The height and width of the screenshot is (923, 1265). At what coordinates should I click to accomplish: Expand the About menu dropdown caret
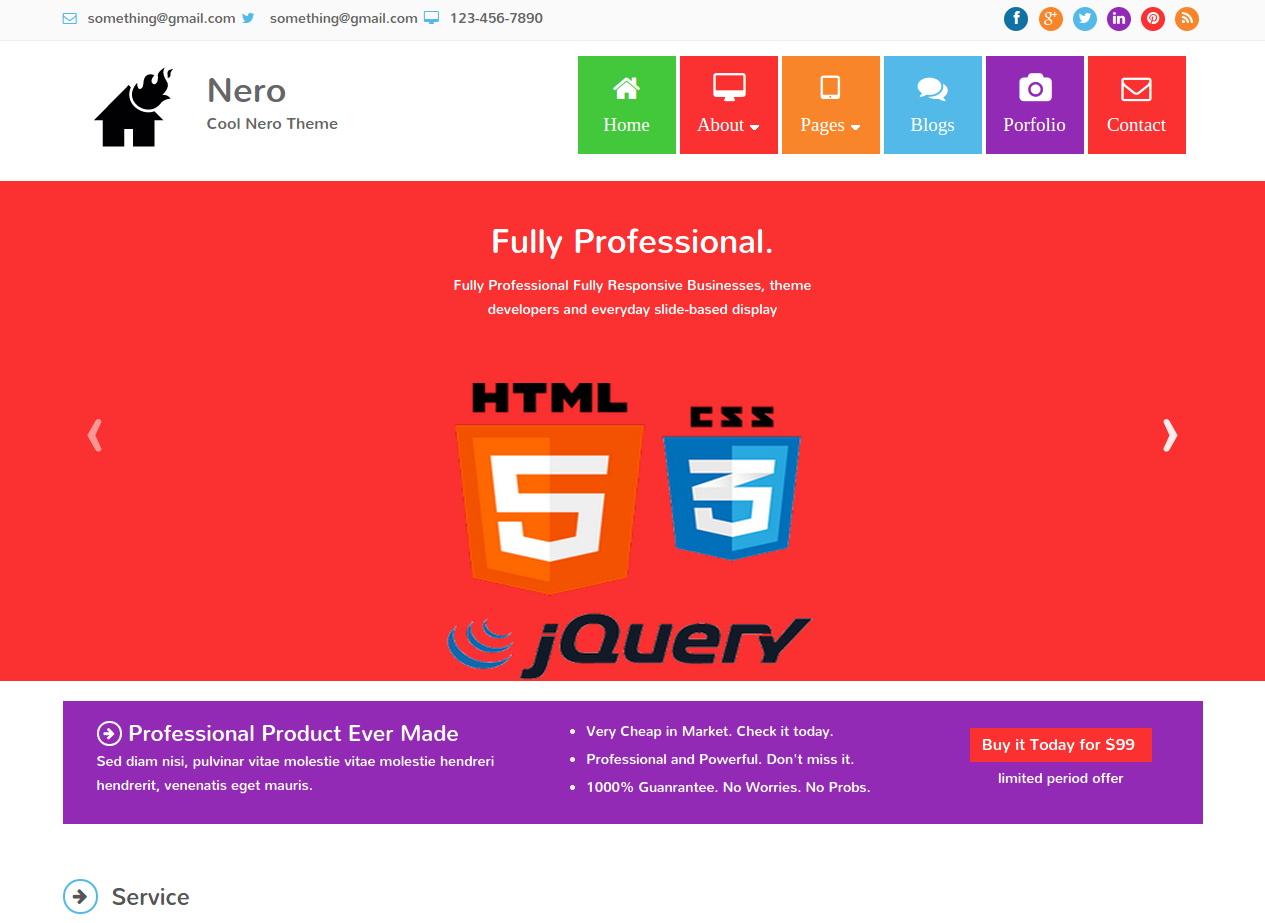click(754, 127)
